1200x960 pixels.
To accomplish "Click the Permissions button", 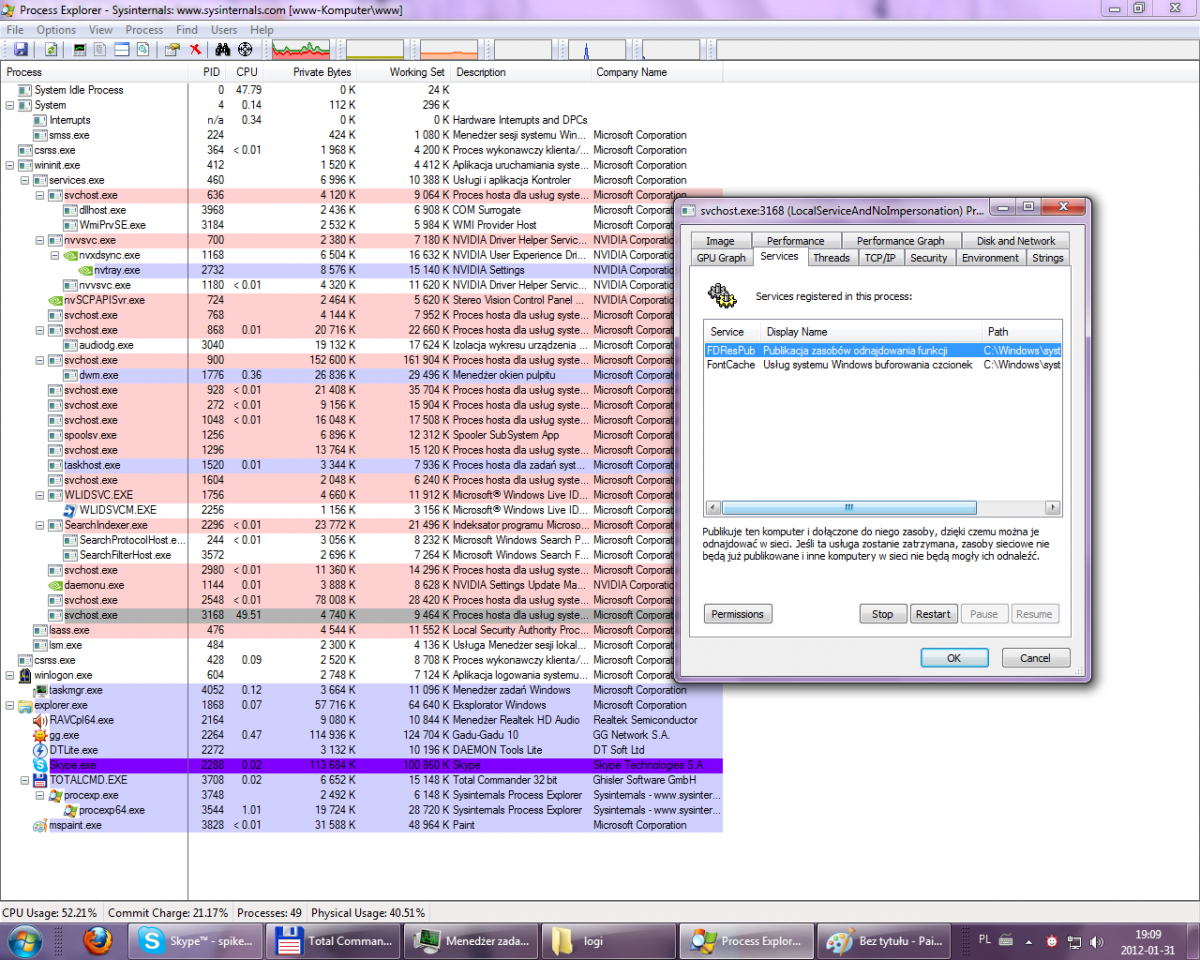I will click(738, 614).
